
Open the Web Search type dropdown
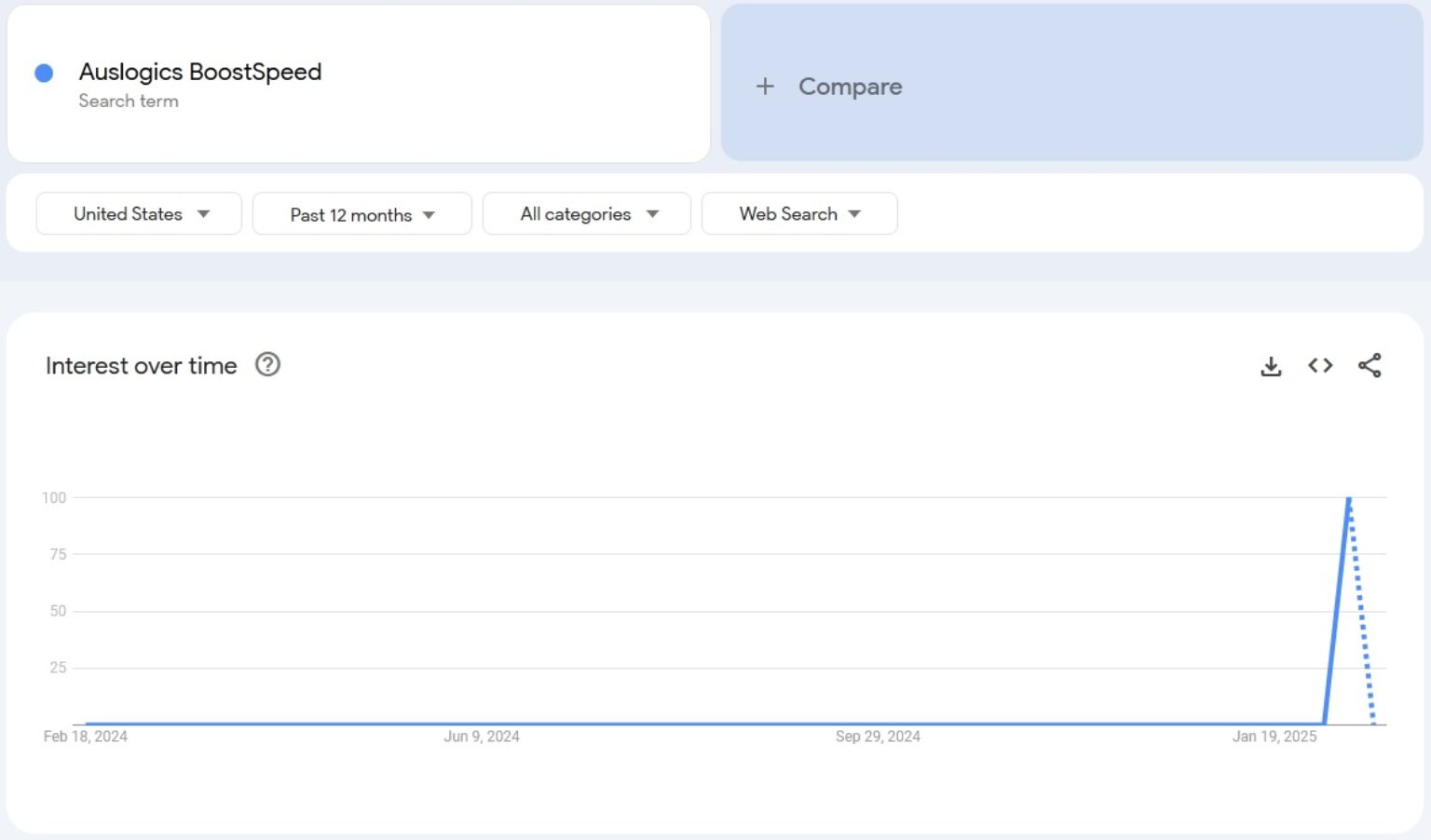click(x=799, y=214)
